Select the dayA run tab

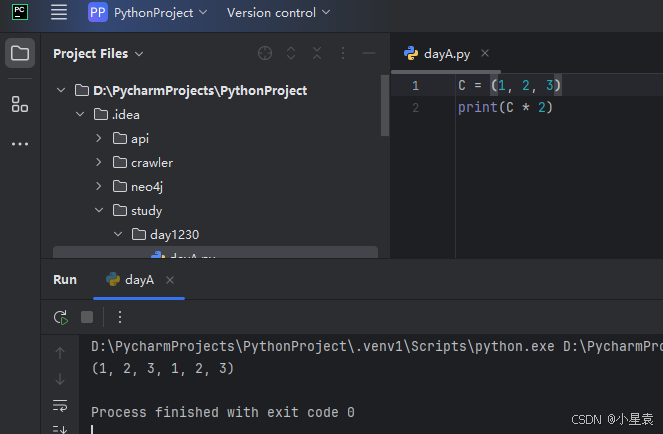(x=130, y=280)
